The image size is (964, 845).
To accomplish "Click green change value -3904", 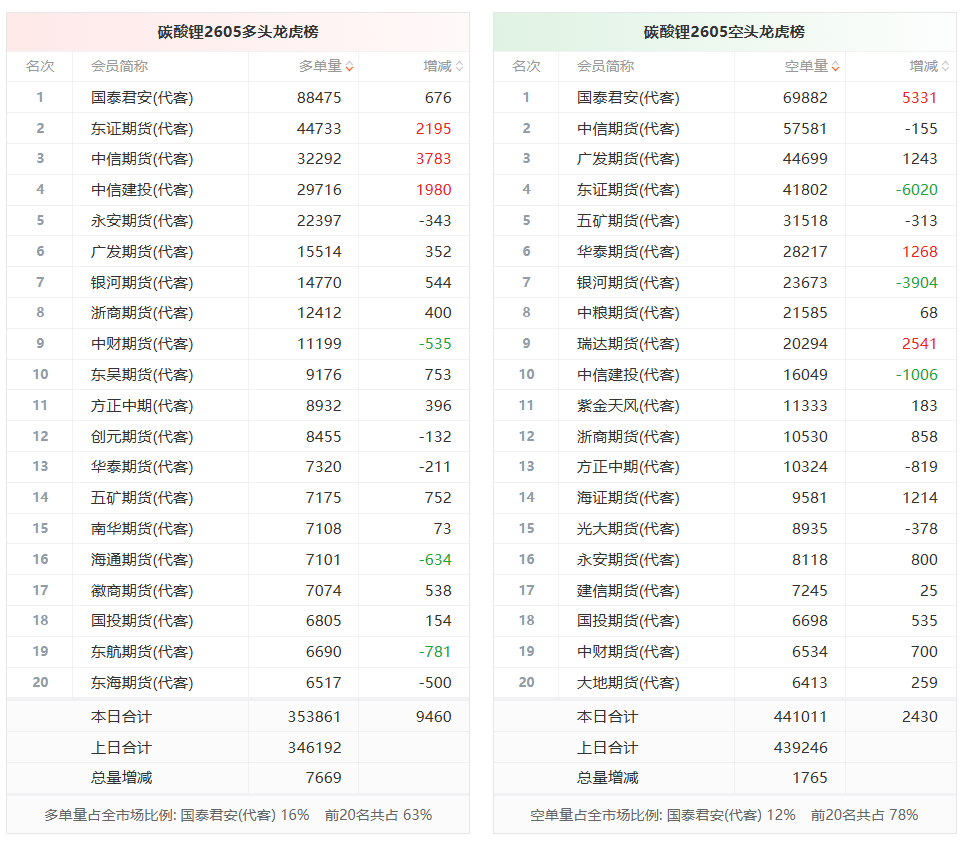I will click(917, 282).
